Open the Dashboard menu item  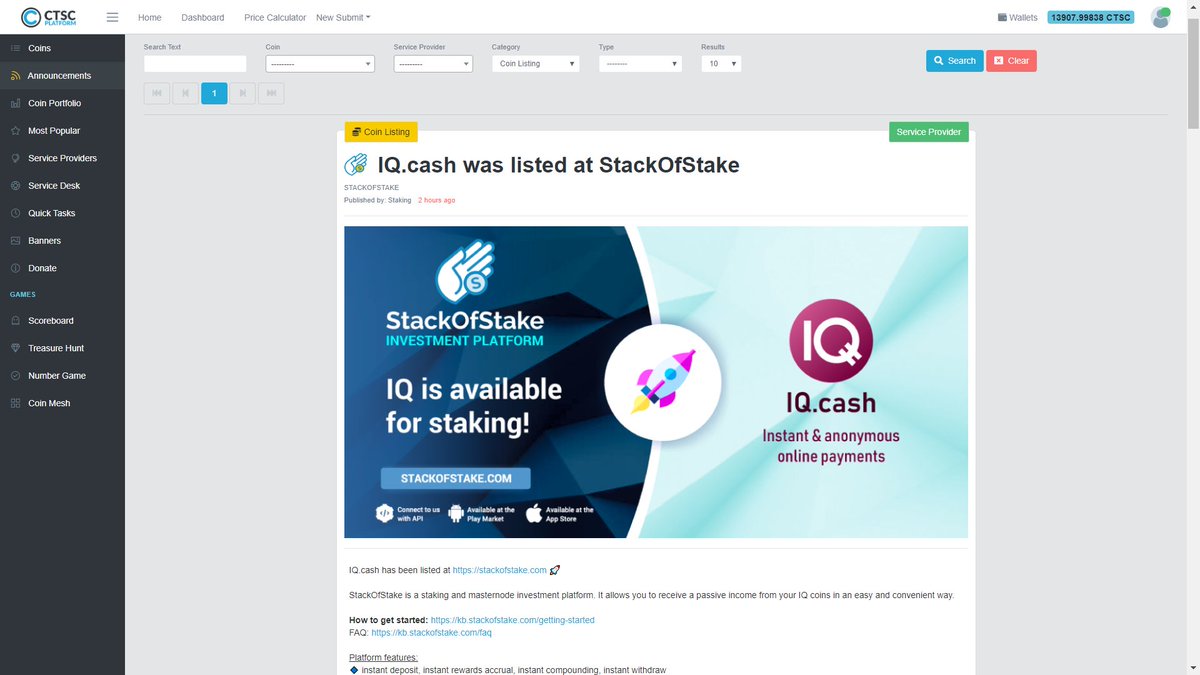203,17
